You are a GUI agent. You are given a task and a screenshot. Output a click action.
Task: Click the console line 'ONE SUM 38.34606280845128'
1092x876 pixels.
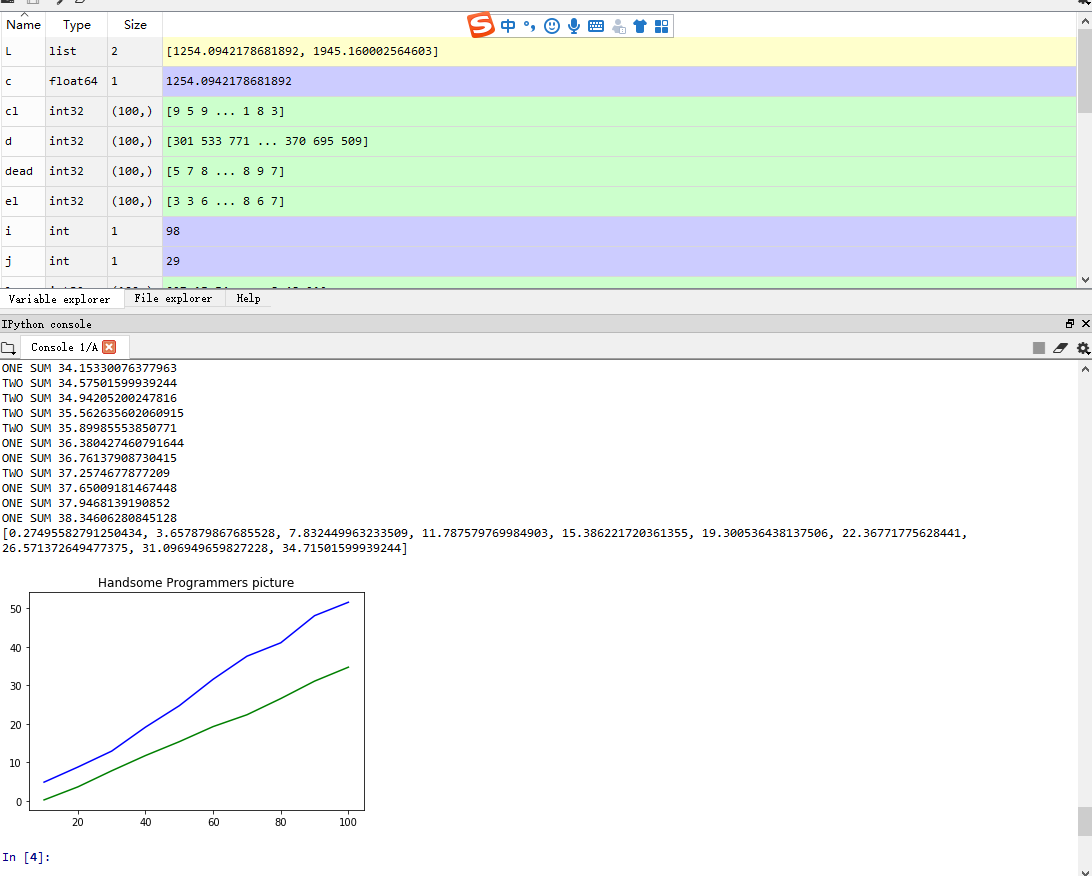click(89, 518)
